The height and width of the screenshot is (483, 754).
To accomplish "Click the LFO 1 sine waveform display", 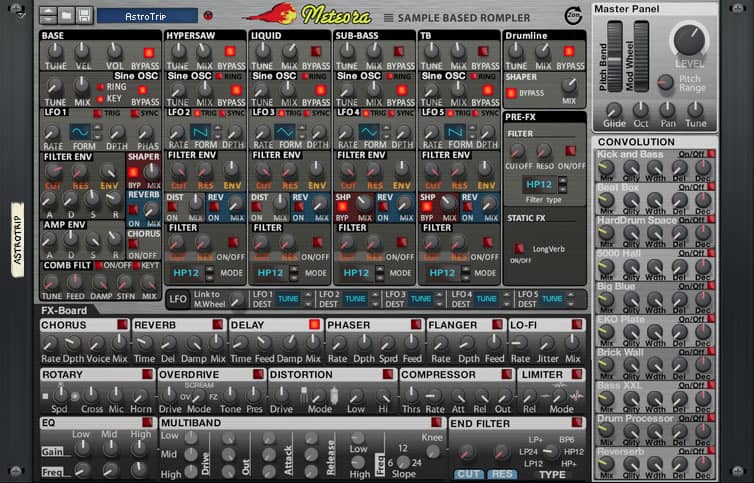I will (x=80, y=131).
